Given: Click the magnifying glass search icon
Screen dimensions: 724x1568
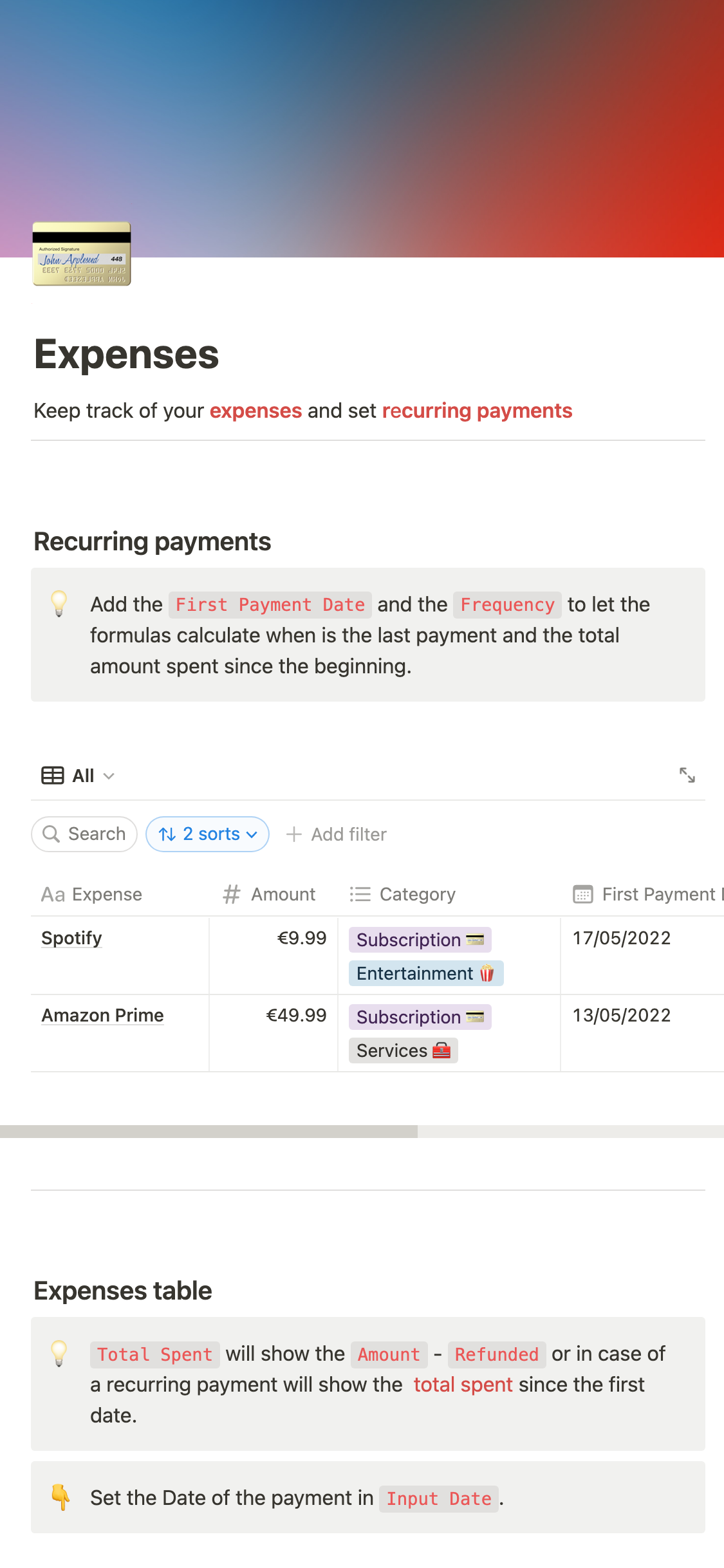Looking at the screenshot, I should pos(51,834).
